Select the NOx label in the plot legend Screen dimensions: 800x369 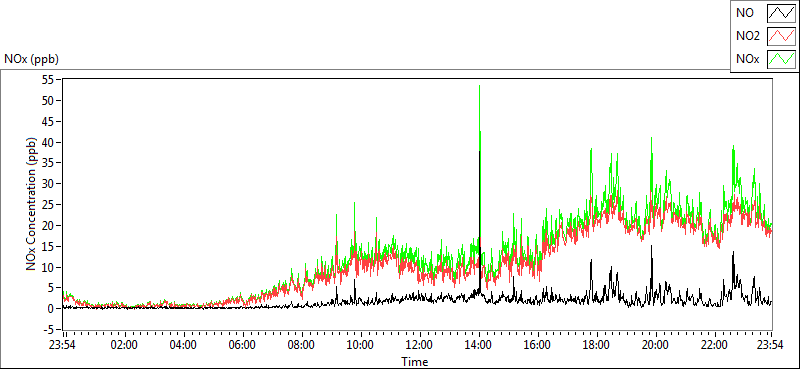click(x=747, y=60)
